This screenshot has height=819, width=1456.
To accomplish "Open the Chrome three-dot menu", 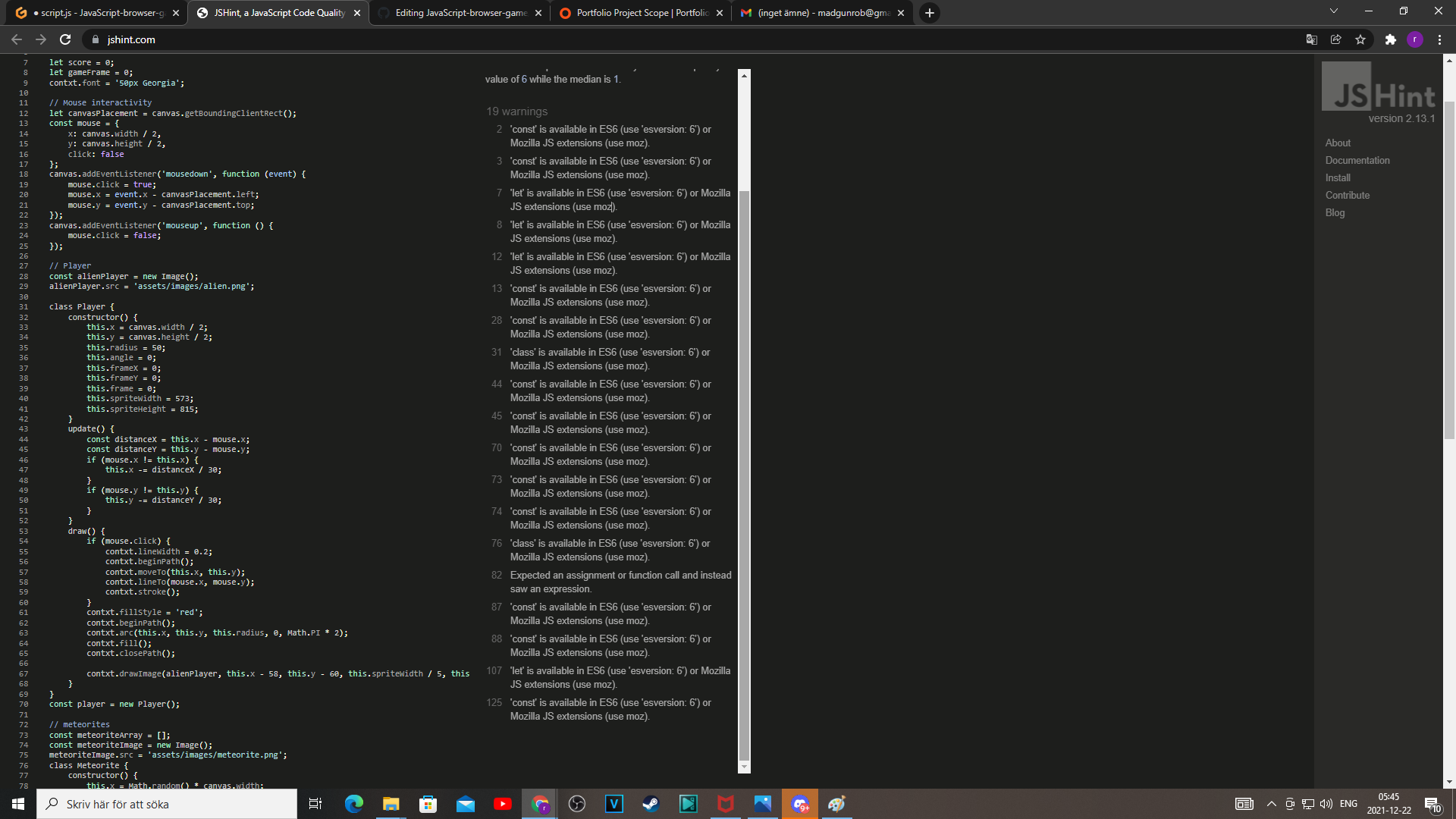I will click(1440, 39).
